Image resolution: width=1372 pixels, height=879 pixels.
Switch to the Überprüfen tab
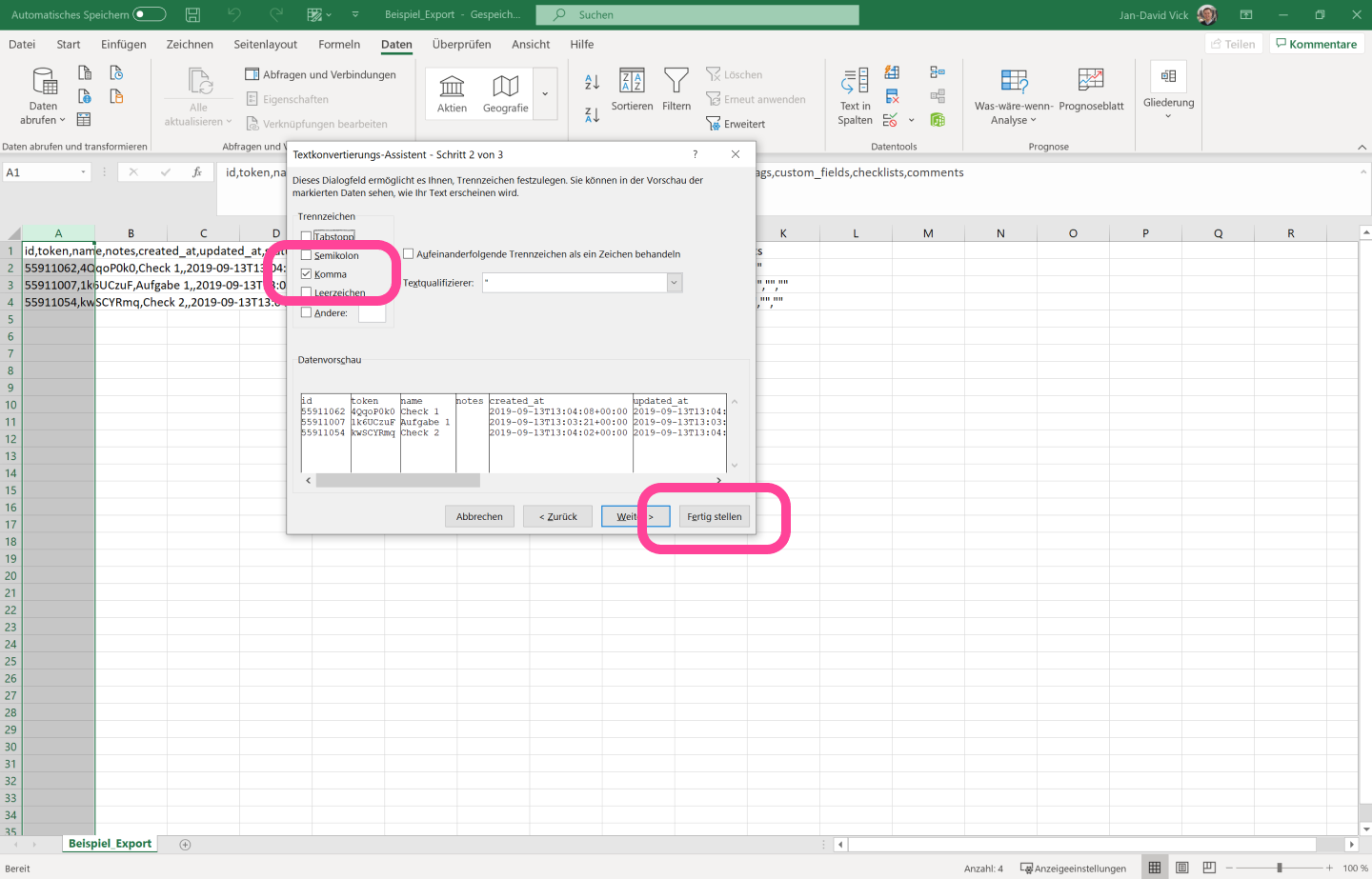(461, 44)
